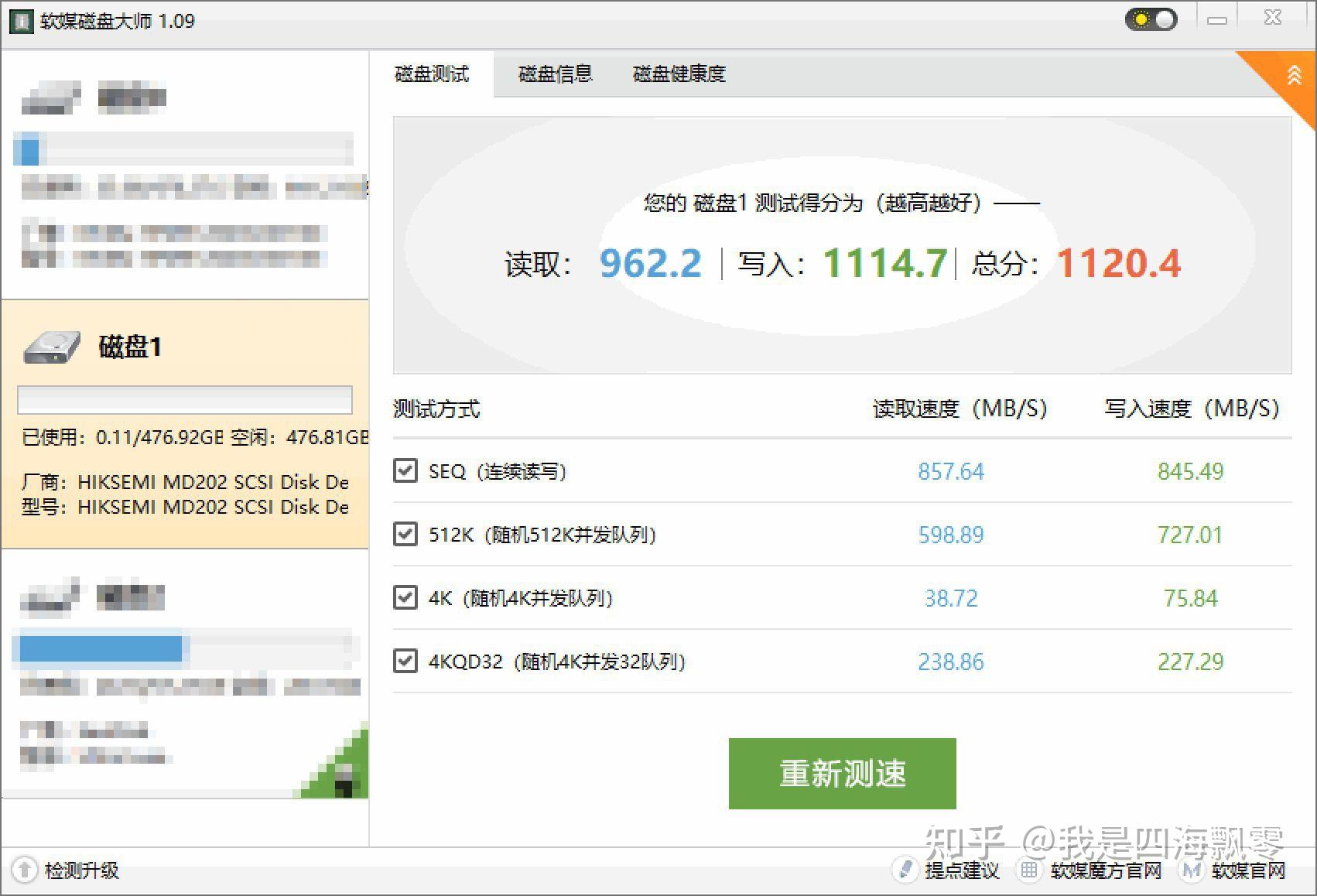Click the M icon for 软媒官网

click(1189, 870)
